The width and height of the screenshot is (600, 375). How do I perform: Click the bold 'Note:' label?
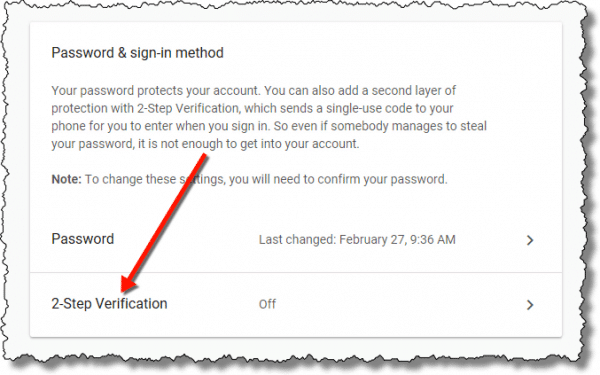[x=66, y=179]
